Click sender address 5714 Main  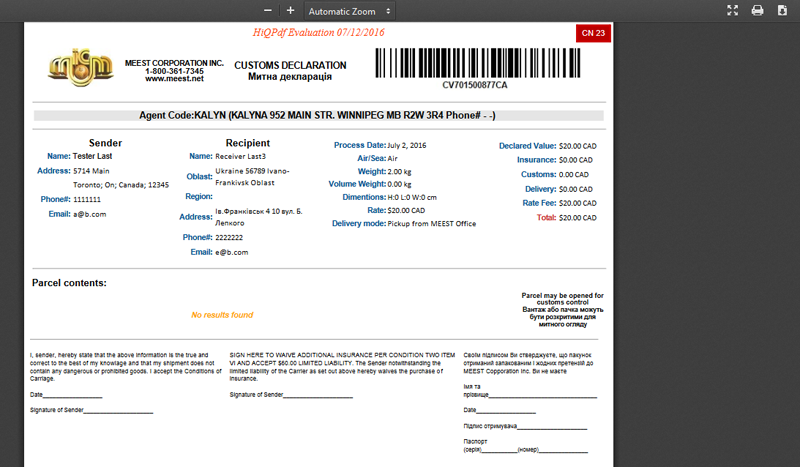click(x=91, y=171)
